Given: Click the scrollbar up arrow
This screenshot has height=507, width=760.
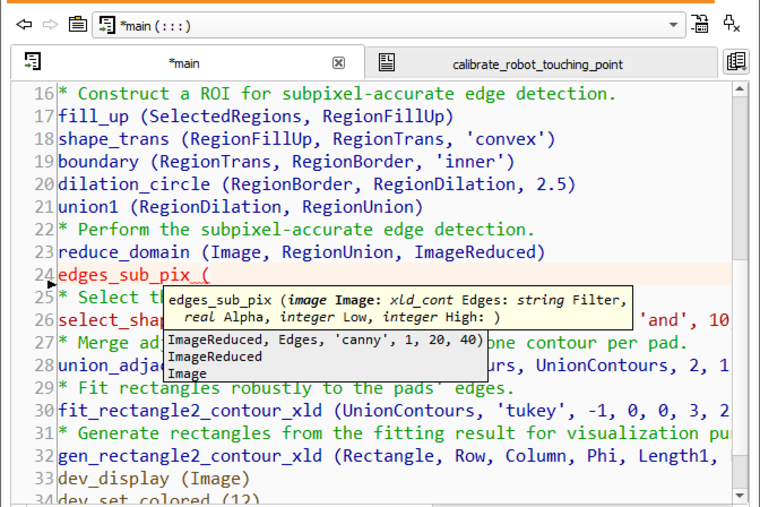Looking at the screenshot, I should tap(740, 89).
